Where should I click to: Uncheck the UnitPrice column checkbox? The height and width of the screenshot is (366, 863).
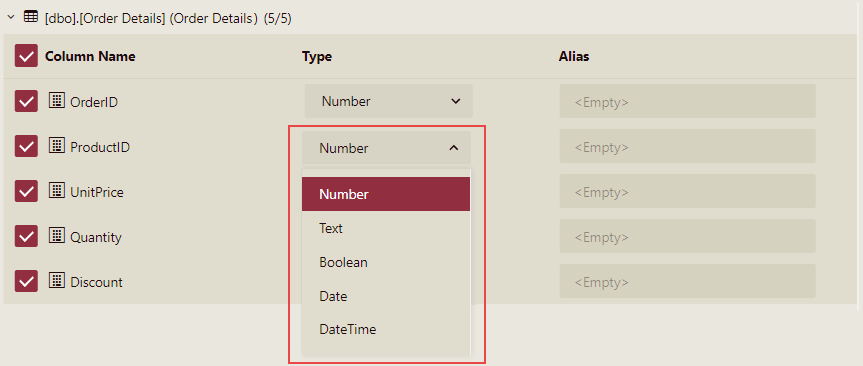point(26,192)
